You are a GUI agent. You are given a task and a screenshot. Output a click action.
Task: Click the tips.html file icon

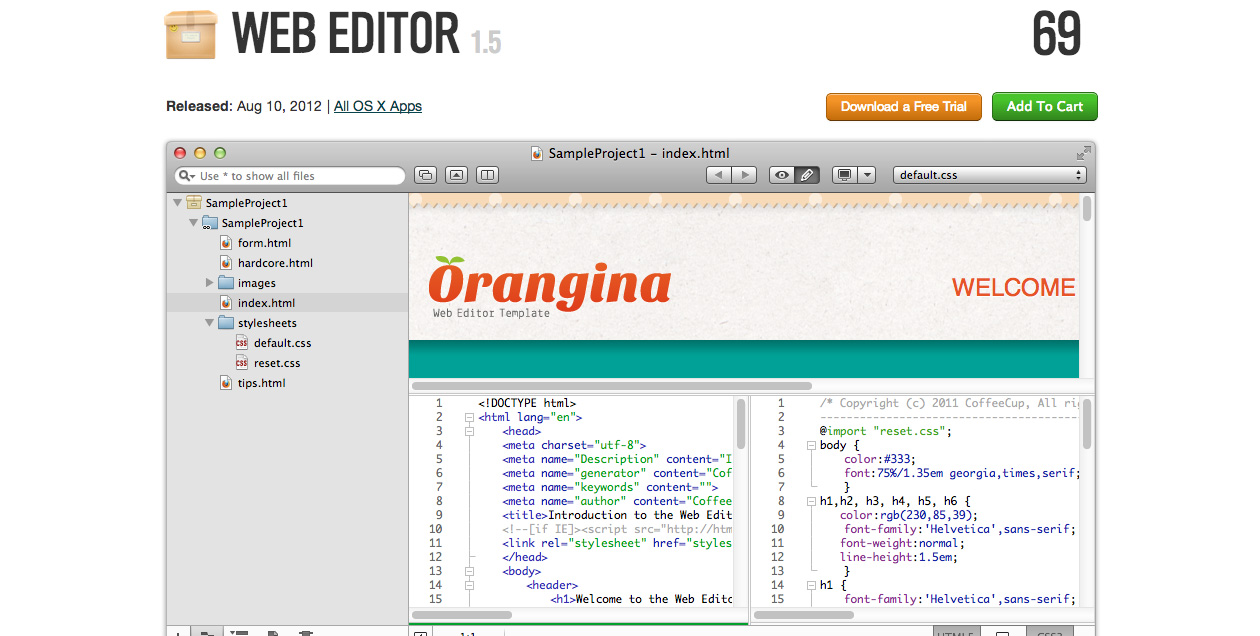(226, 383)
